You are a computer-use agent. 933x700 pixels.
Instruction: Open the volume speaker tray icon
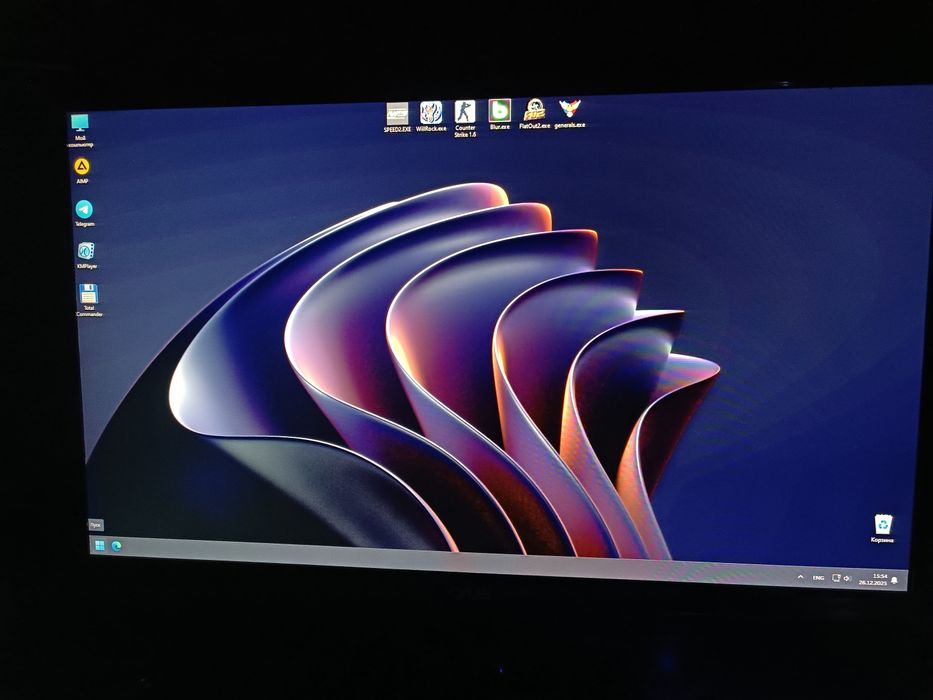tap(847, 579)
